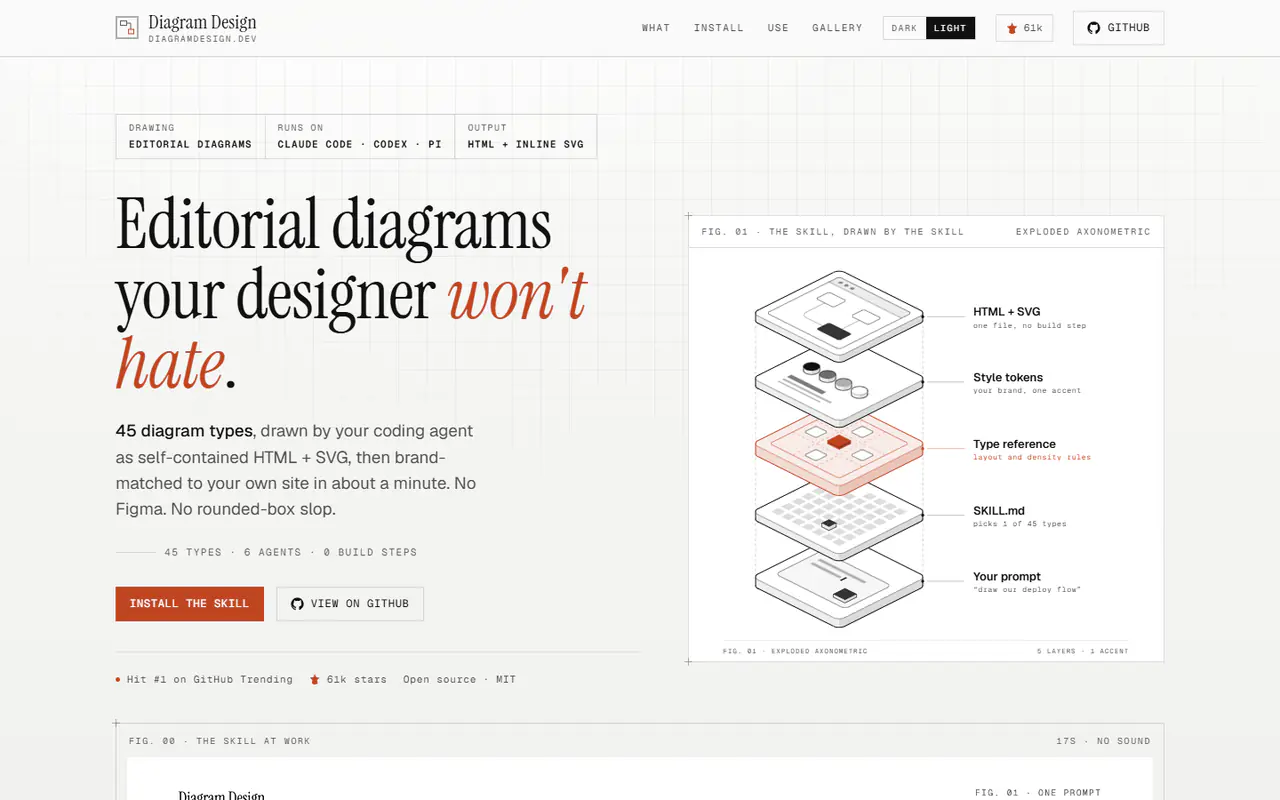This screenshot has height=800, width=1280.
Task: Click the '17S · NO SOUND' label
Action: (1103, 741)
